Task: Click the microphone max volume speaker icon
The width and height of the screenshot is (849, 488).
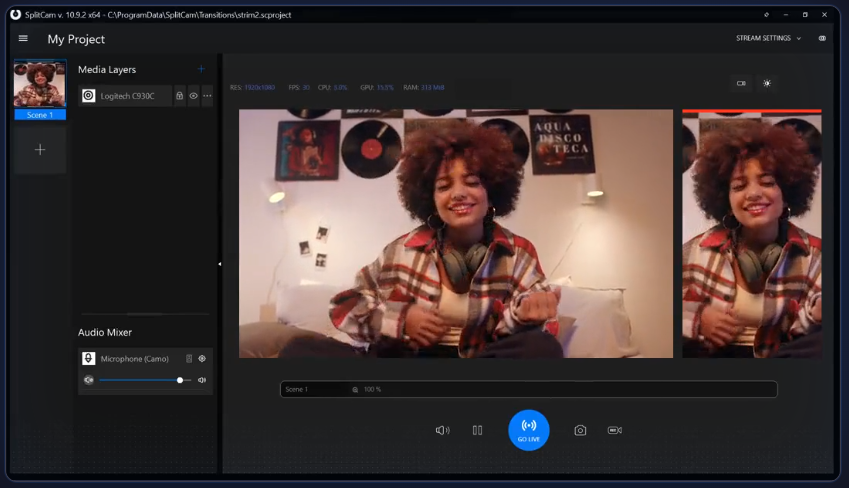Action: coord(202,380)
